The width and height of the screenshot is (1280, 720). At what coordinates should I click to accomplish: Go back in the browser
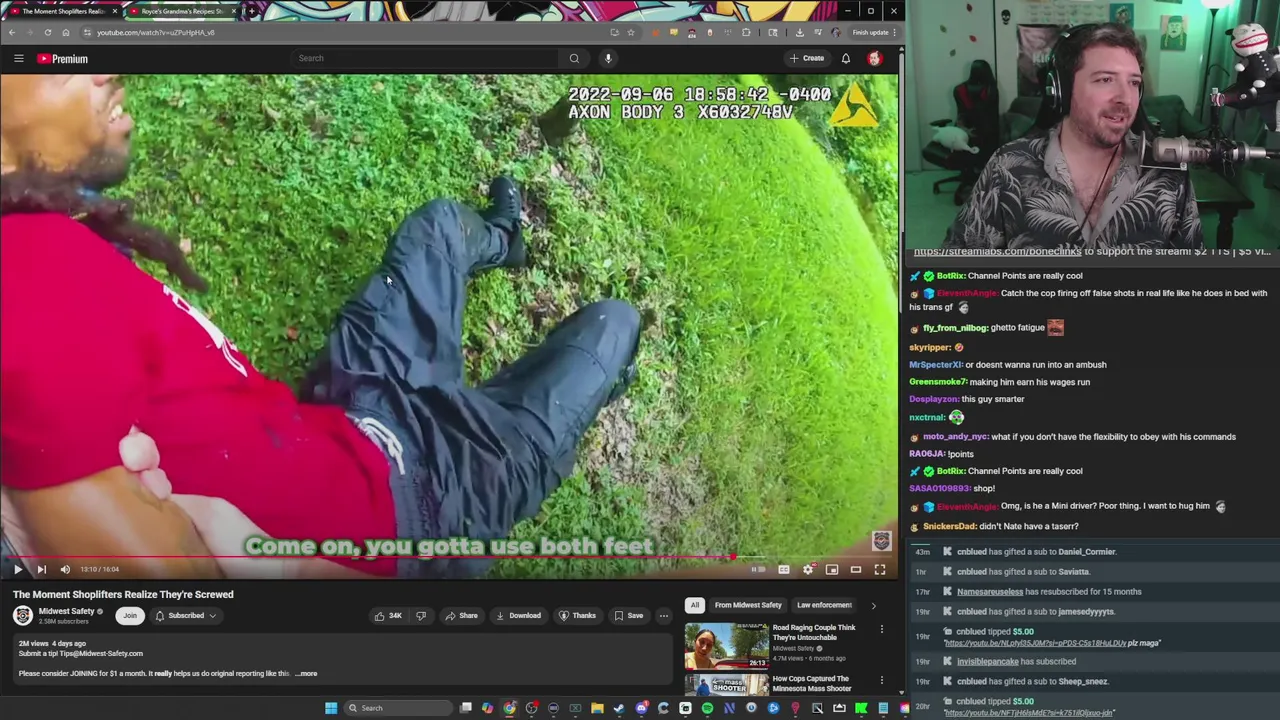pos(12,32)
